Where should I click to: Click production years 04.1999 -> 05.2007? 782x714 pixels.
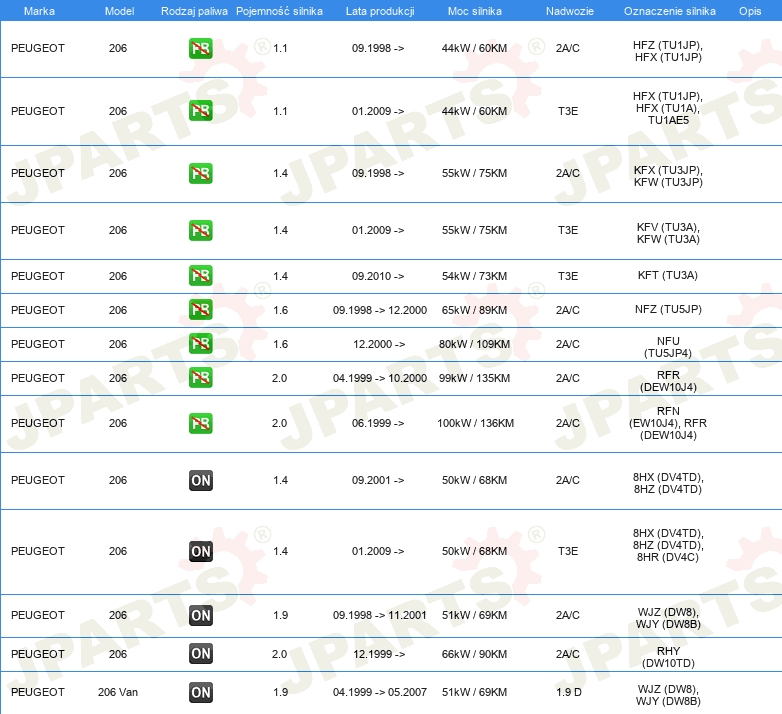click(x=380, y=692)
